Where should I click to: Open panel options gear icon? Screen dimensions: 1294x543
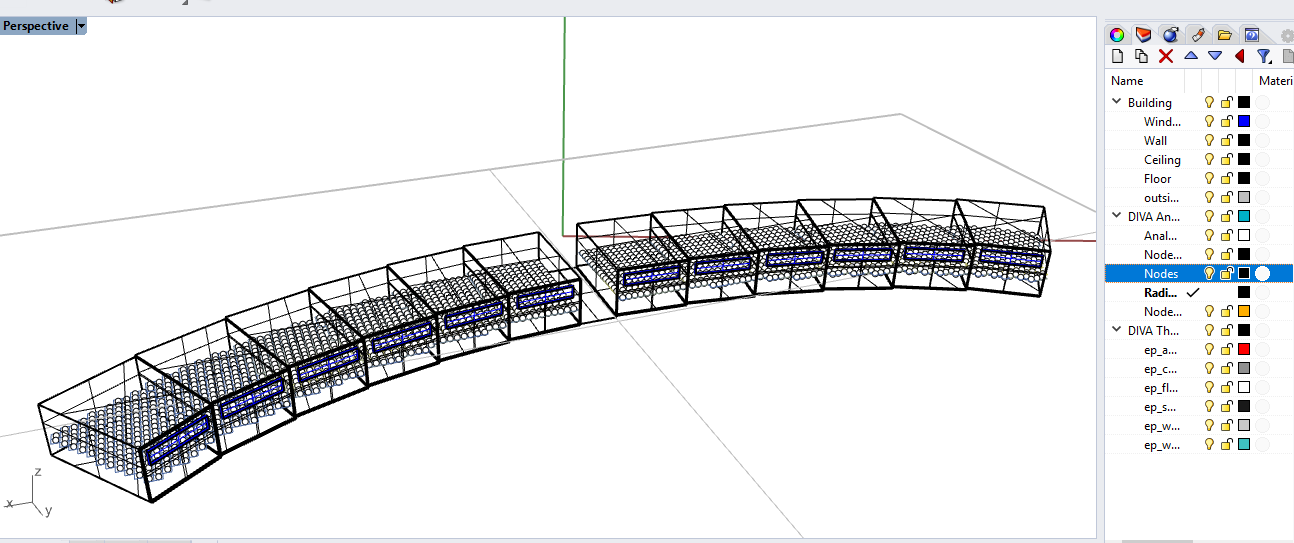(1287, 35)
